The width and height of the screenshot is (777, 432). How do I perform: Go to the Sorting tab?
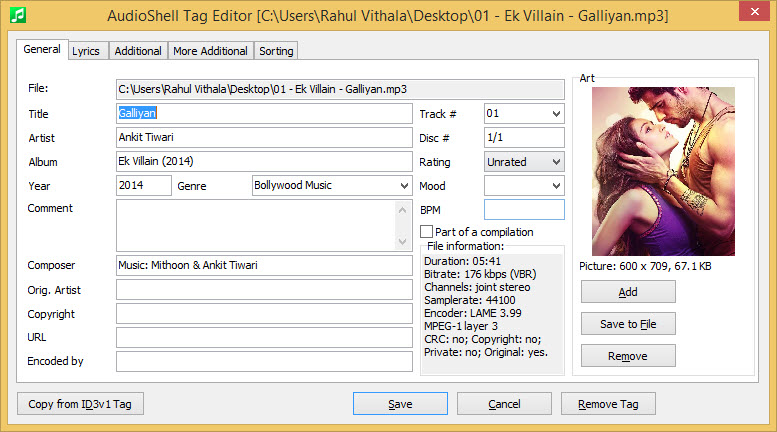[x=276, y=51]
